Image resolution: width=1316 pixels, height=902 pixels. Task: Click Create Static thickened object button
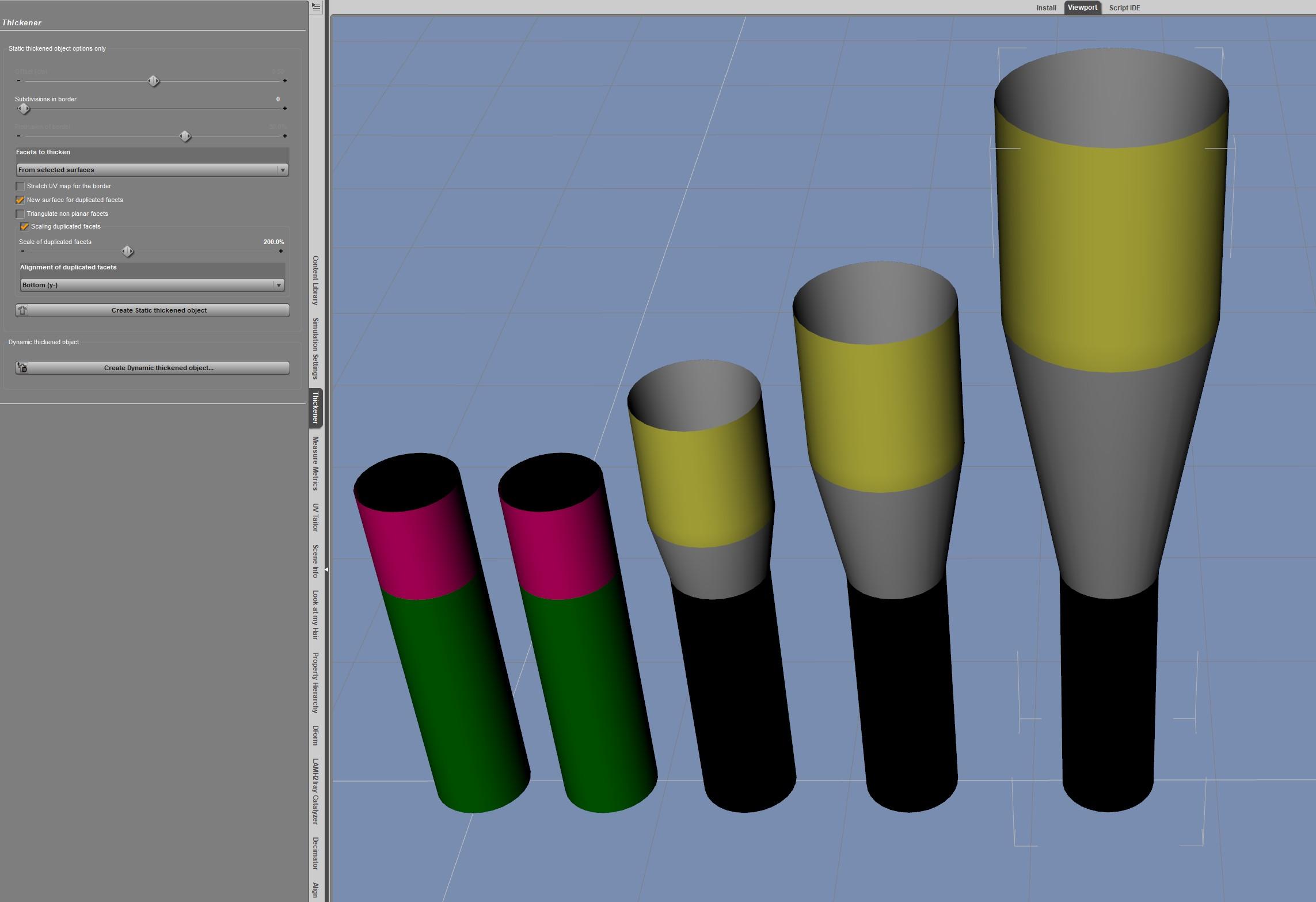point(159,310)
